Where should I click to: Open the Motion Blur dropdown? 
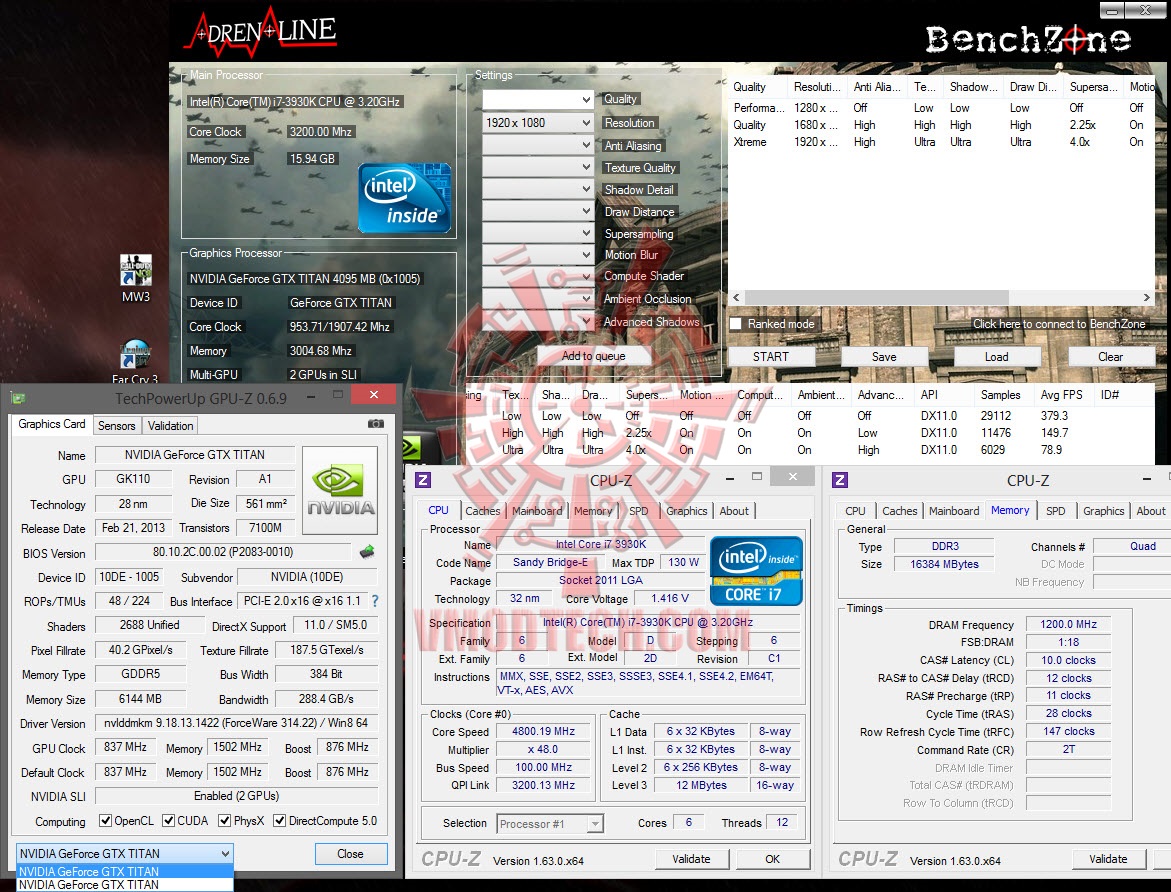click(x=538, y=255)
